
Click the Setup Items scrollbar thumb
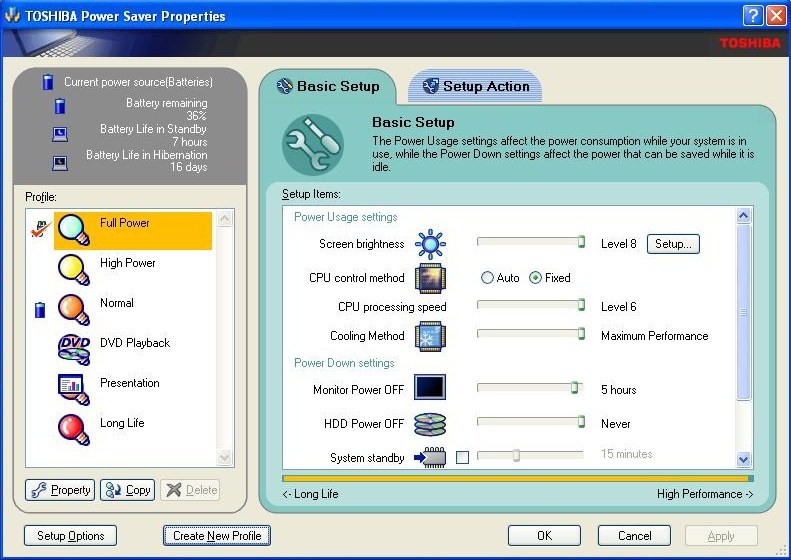click(x=744, y=312)
